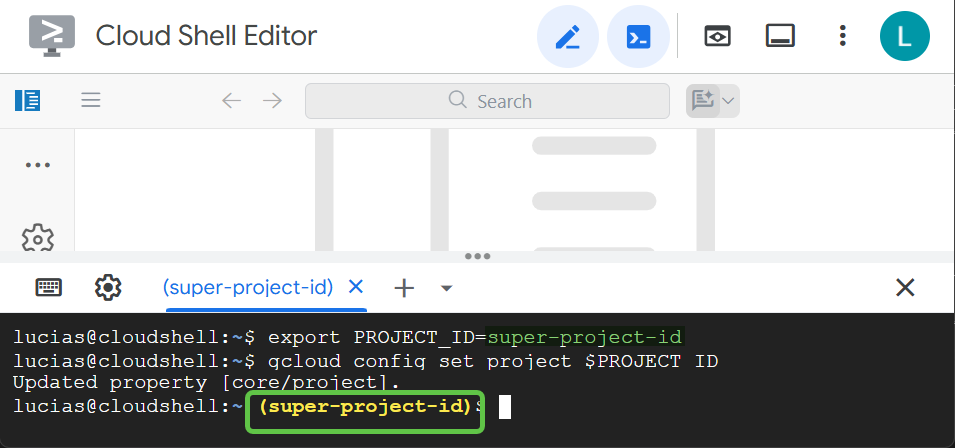Go forward with the right arrow

272,100
